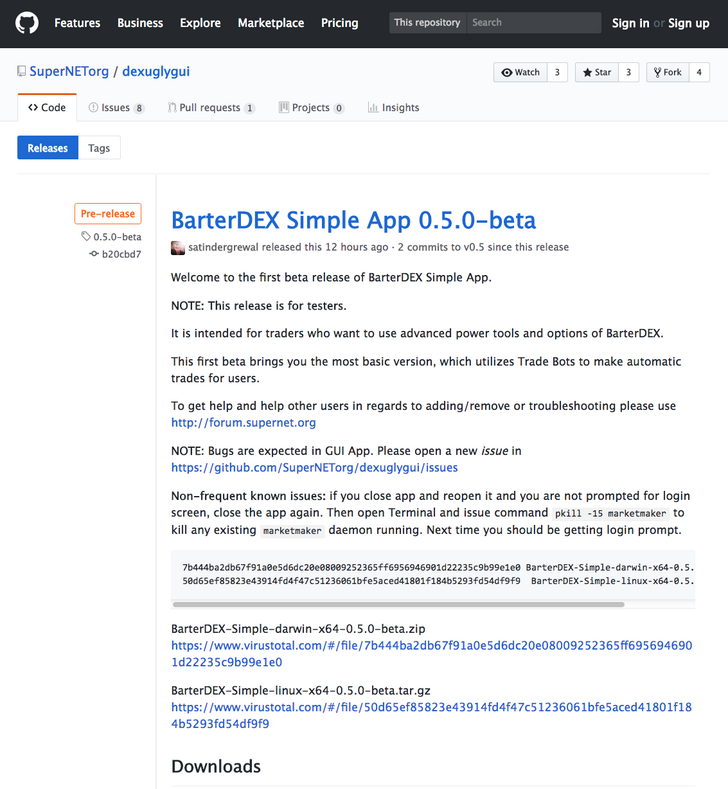This screenshot has width=728, height=789.
Task: View the watchers count of 3
Action: 557,72
